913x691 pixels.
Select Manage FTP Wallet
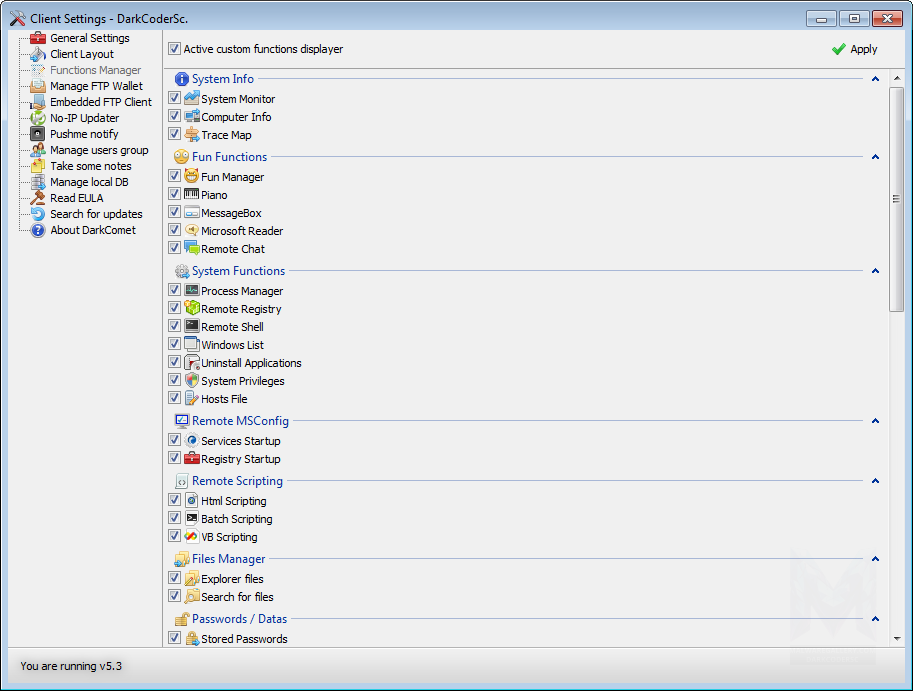click(96, 86)
